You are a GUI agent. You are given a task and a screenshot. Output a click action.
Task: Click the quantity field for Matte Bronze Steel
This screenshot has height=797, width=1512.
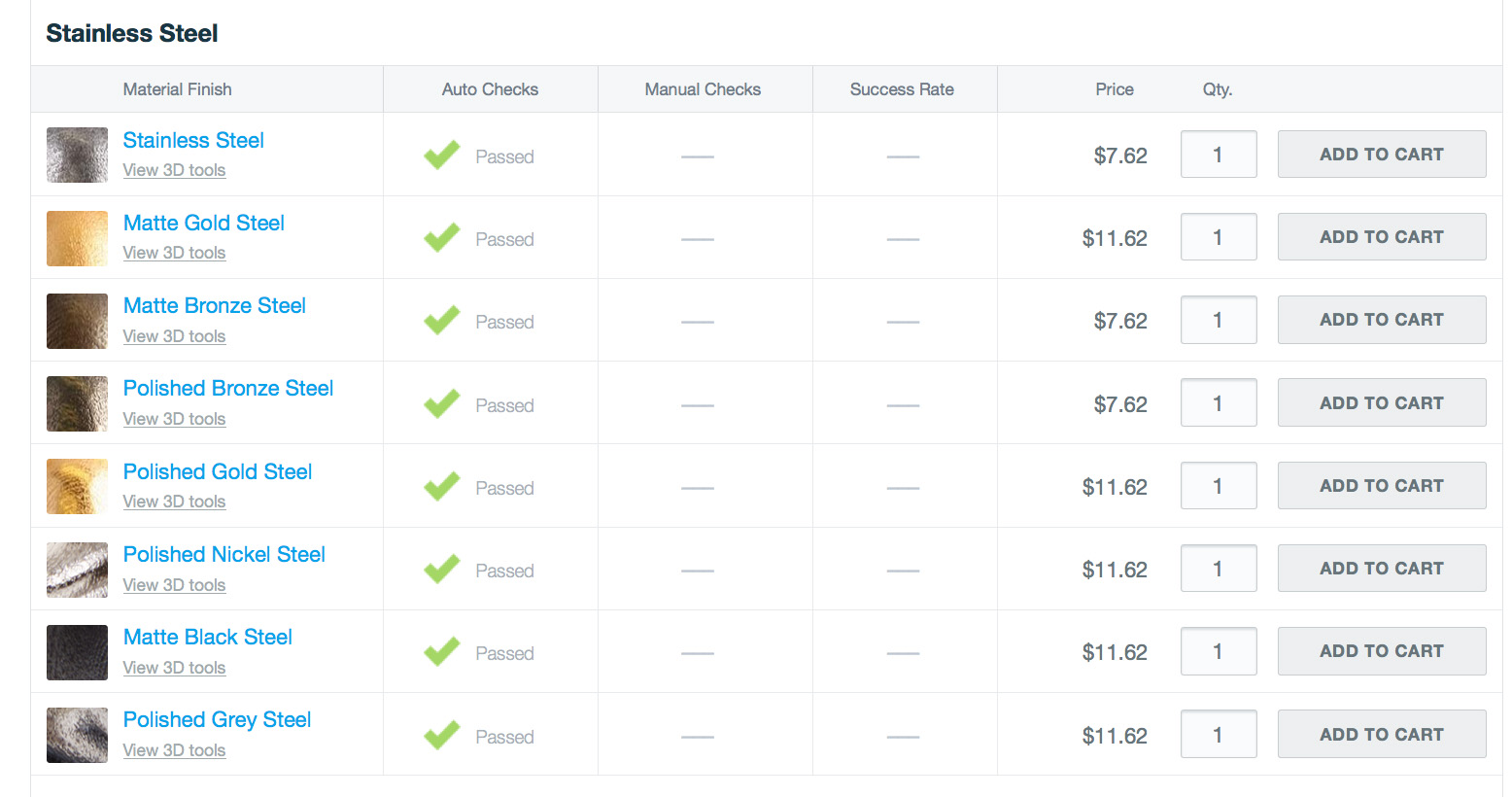(1219, 320)
